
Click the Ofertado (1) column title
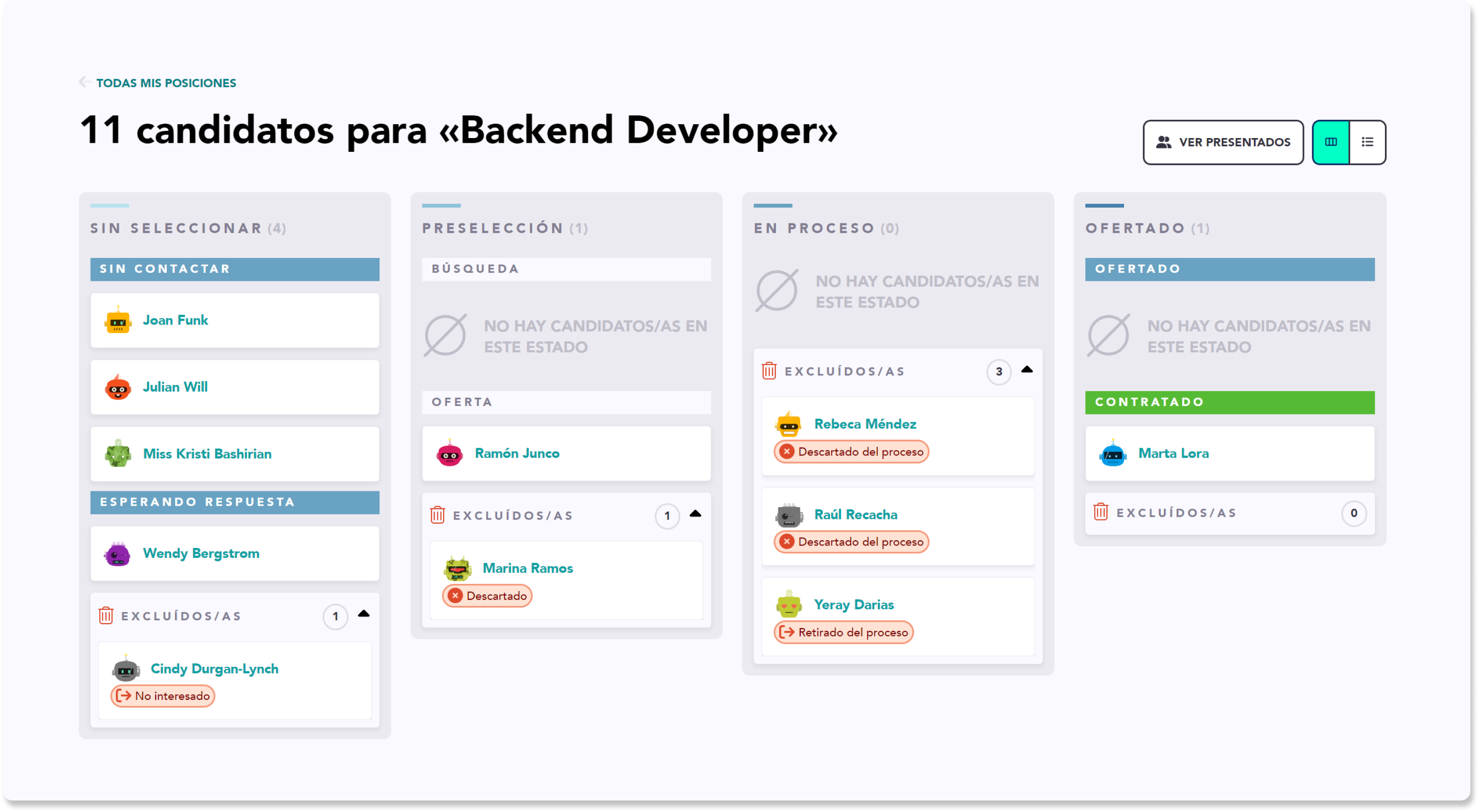pyautogui.click(x=1147, y=228)
